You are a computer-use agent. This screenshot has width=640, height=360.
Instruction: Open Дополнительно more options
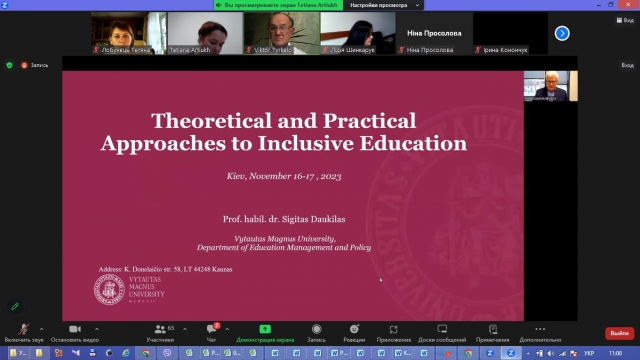click(x=540, y=333)
